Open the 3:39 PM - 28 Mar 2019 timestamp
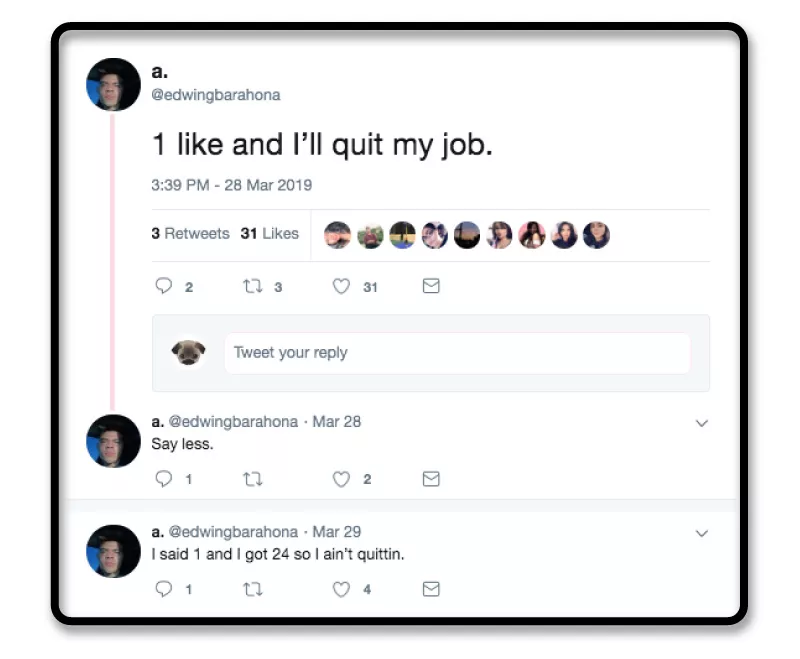 [x=231, y=185]
